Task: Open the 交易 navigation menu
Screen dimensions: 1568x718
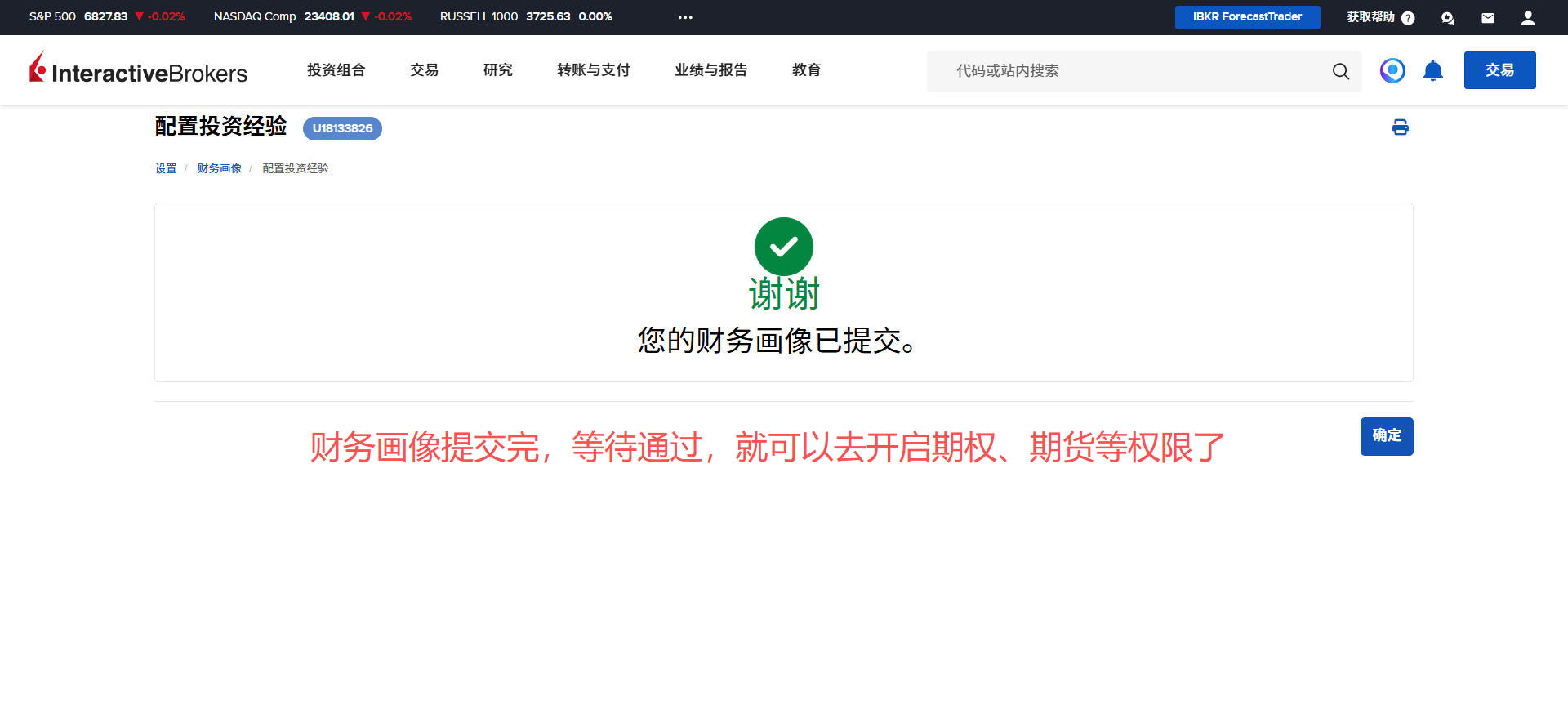Action: [424, 70]
